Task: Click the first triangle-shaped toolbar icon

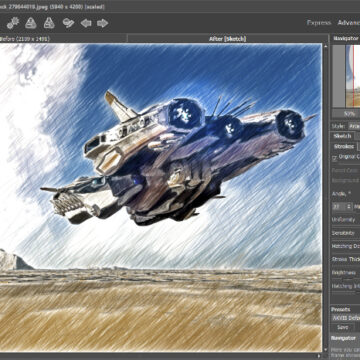Action: tap(31, 23)
